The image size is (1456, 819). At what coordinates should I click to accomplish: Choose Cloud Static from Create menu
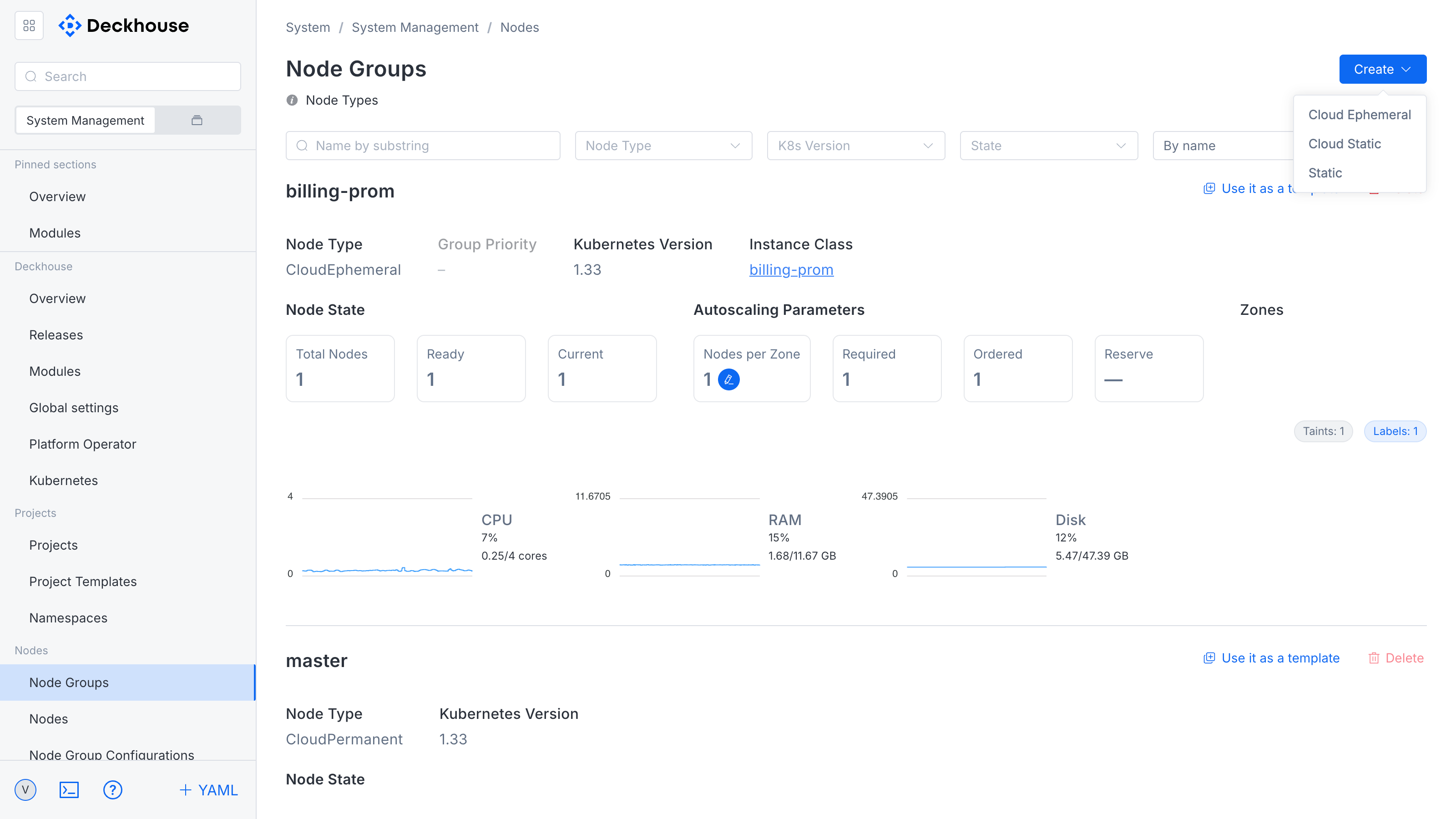coord(1360,144)
